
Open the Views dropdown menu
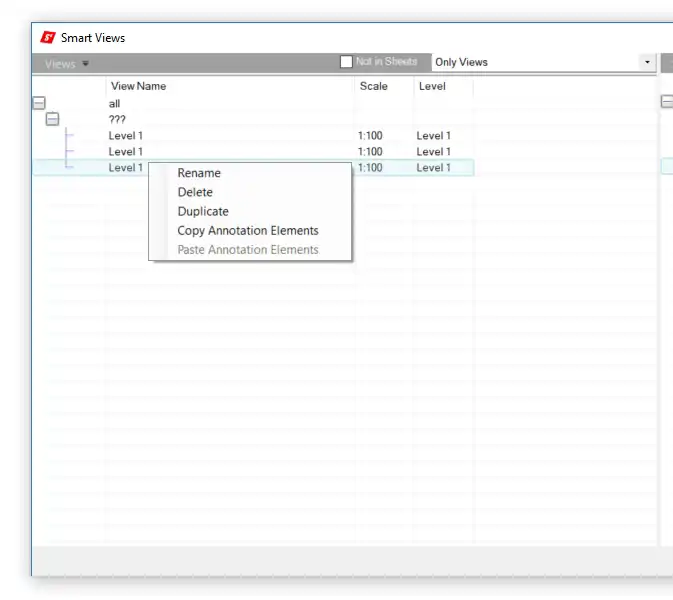coord(67,64)
